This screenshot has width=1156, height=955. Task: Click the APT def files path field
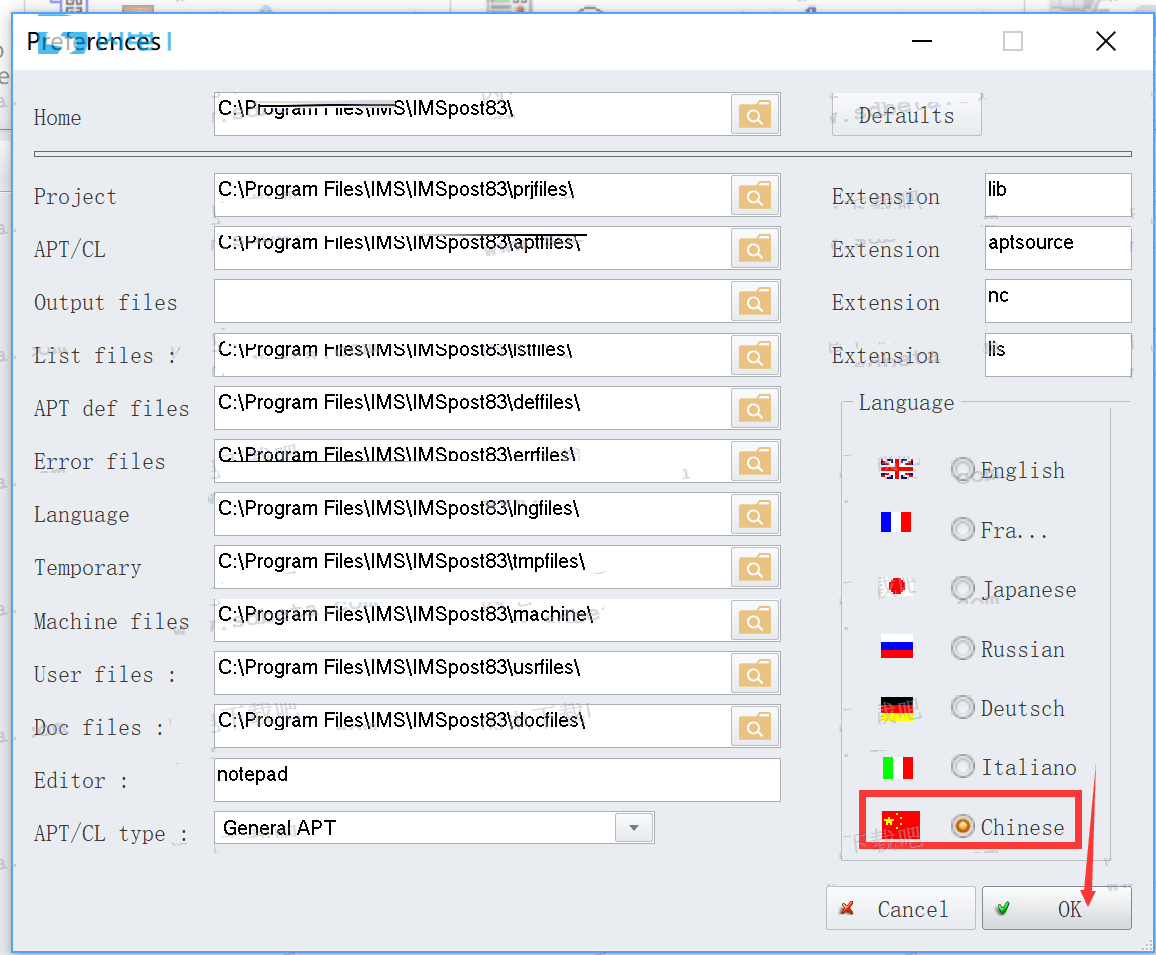tap(472, 409)
